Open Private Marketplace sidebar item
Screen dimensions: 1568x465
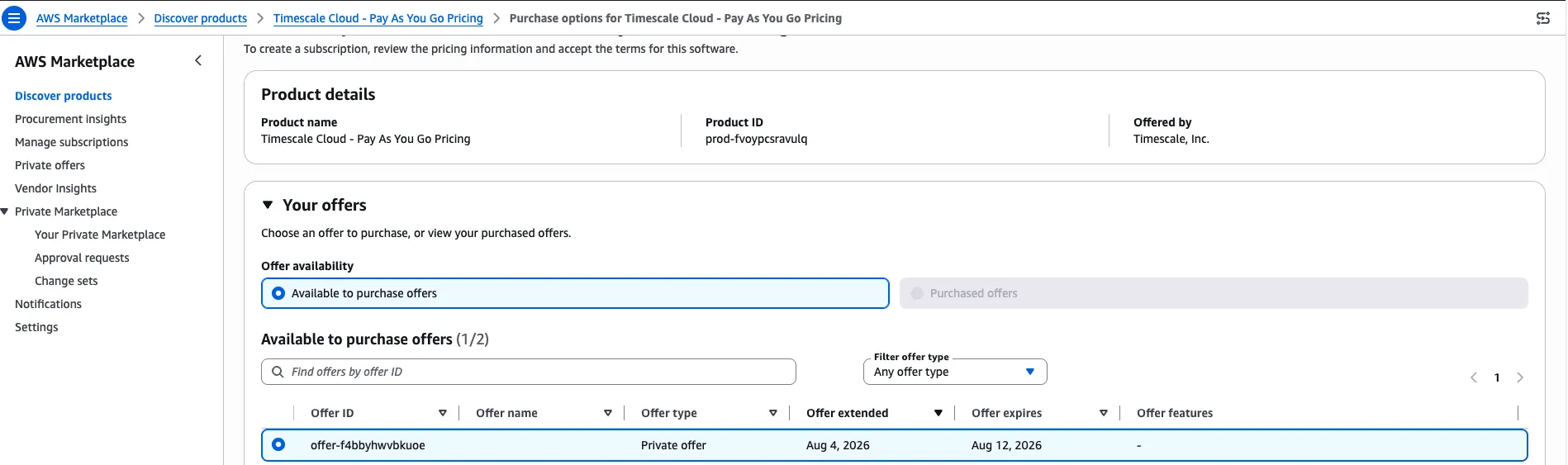pos(66,211)
